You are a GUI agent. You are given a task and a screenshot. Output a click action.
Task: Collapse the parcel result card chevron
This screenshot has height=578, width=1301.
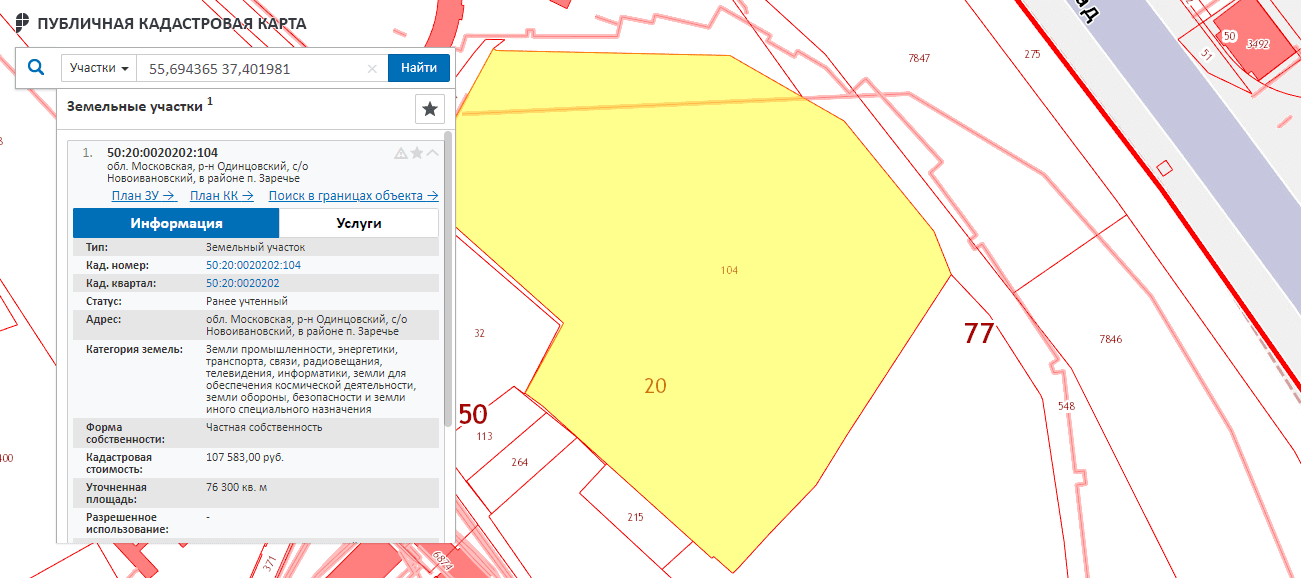[433, 153]
